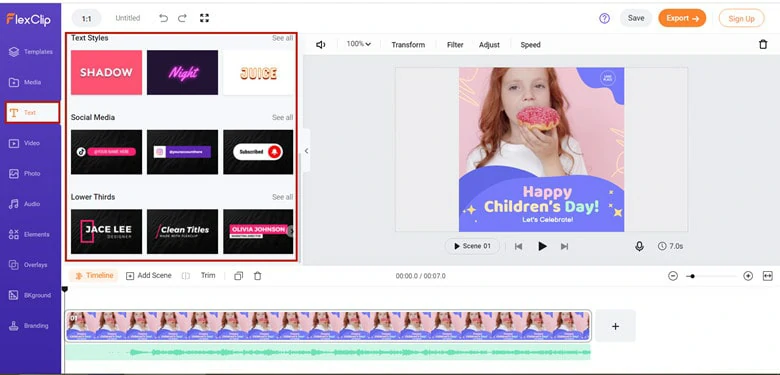Open the 1:1 aspect ratio selector
Image resolution: width=780 pixels, height=375 pixels.
(87, 18)
